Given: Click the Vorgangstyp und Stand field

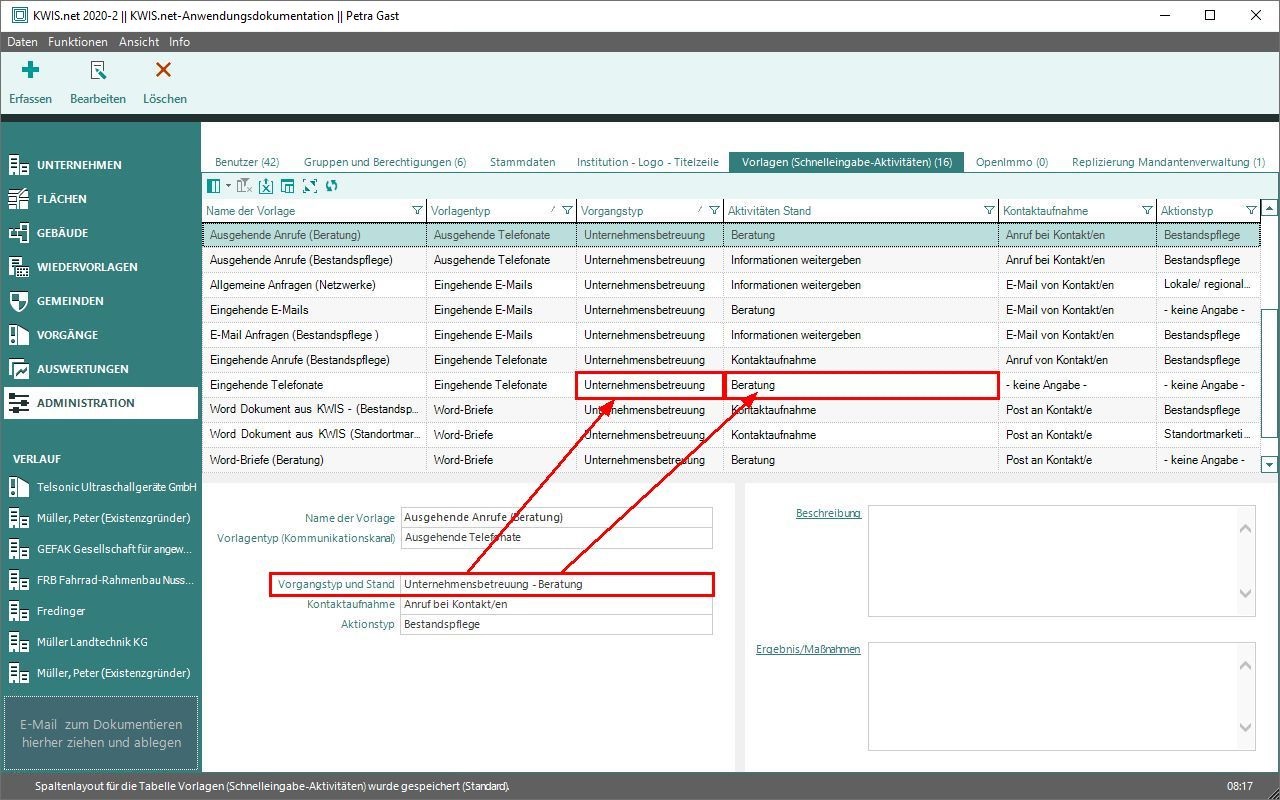Looking at the screenshot, I should [556, 584].
